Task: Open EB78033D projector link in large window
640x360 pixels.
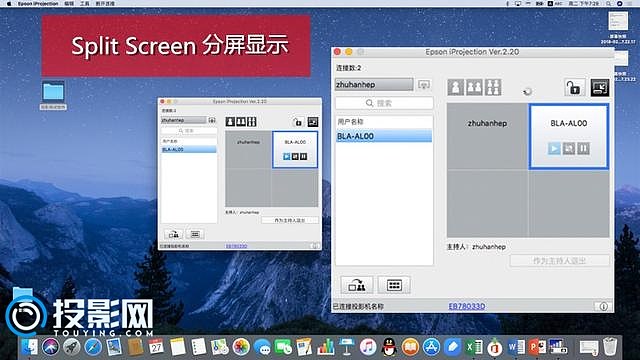Action: 467,306
